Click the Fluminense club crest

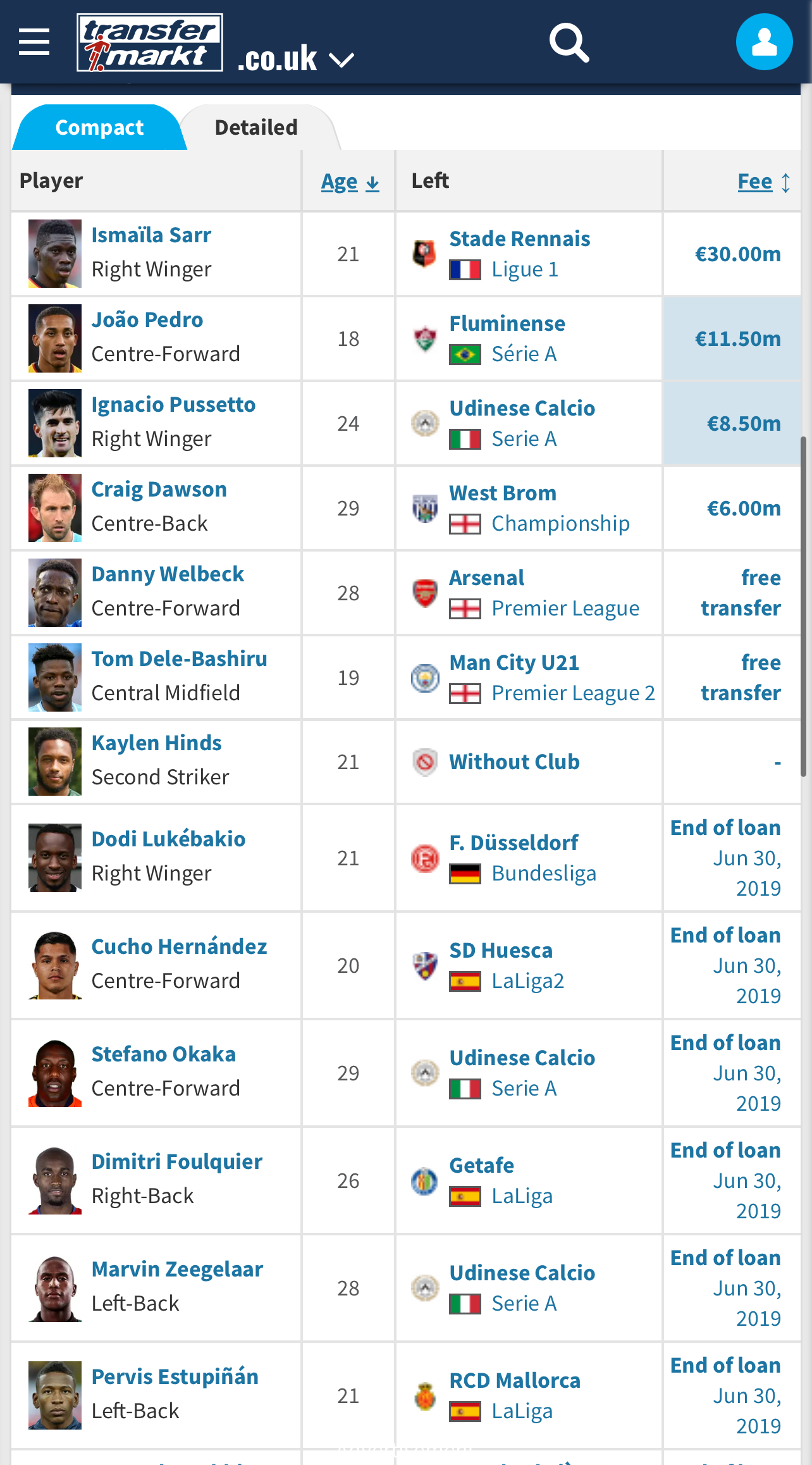425,338
